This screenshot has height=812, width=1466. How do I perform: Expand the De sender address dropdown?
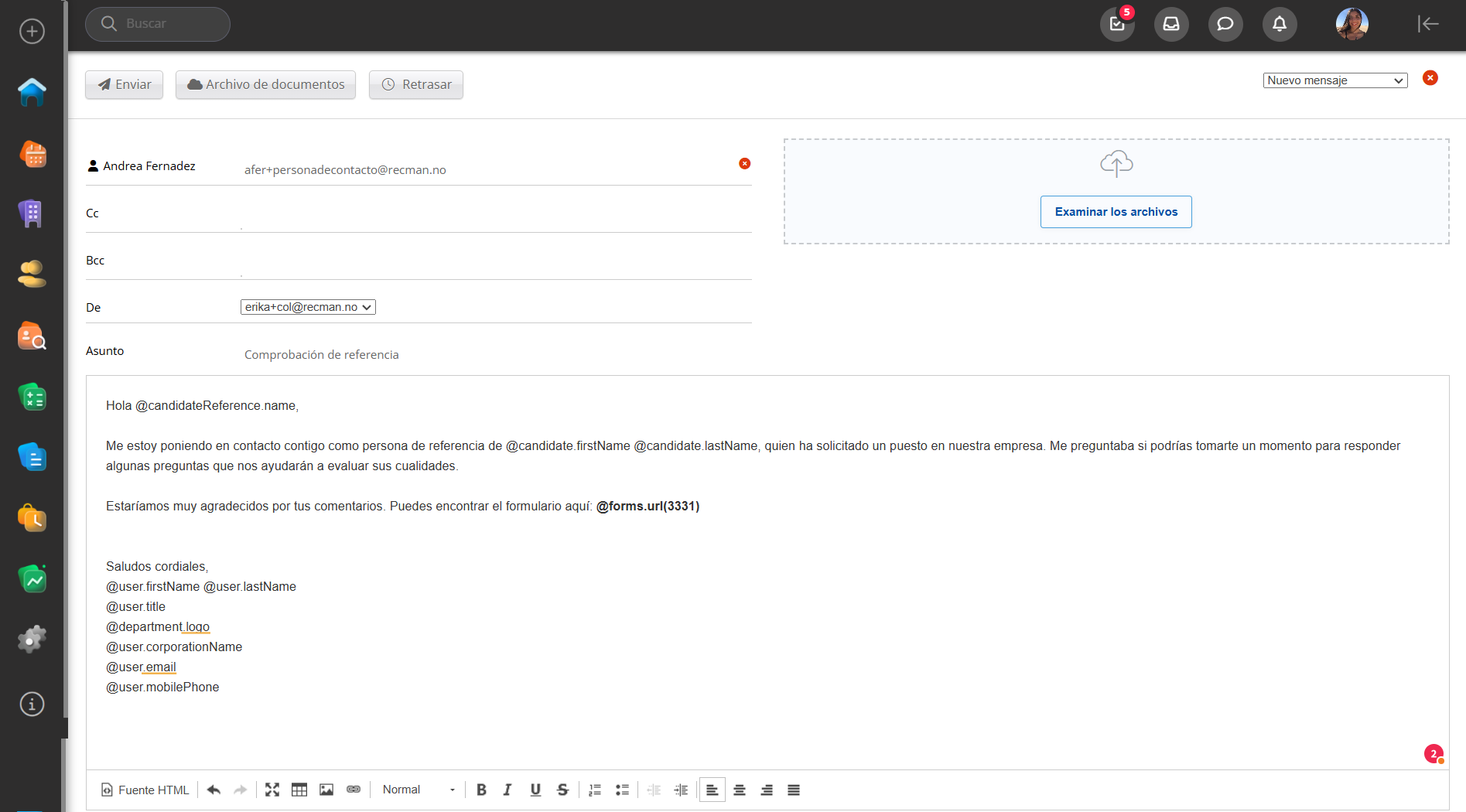pyautogui.click(x=308, y=307)
